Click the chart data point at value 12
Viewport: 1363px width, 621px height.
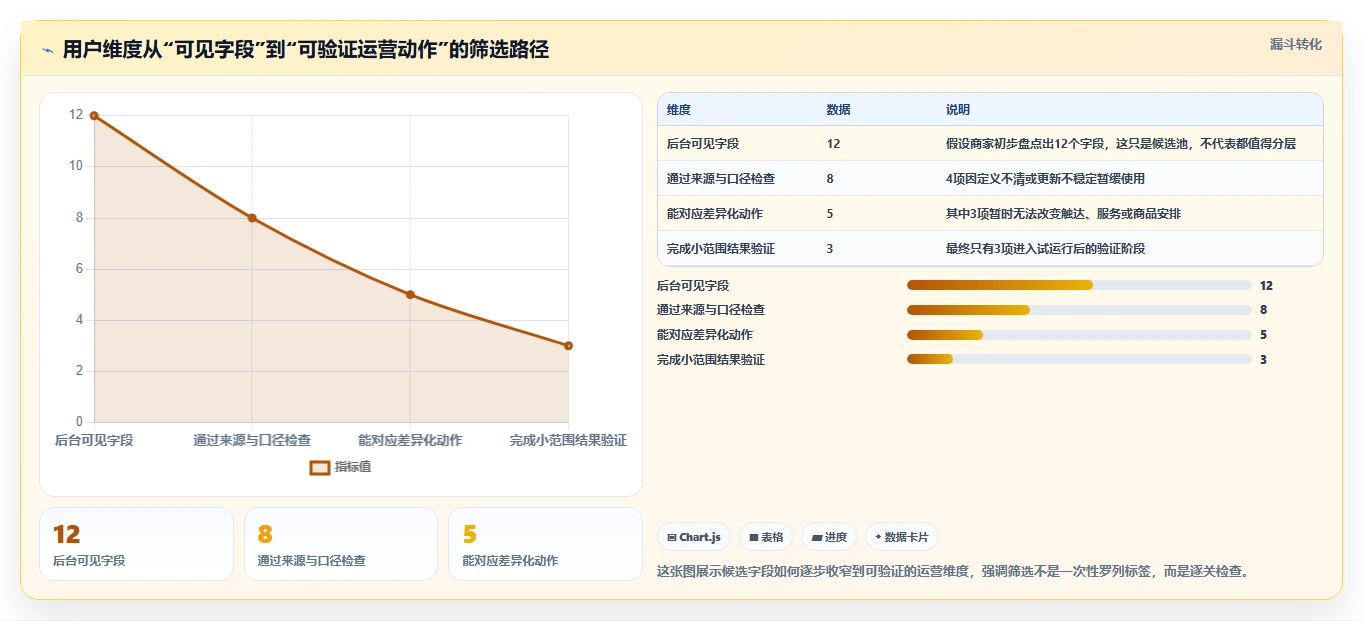pos(94,116)
